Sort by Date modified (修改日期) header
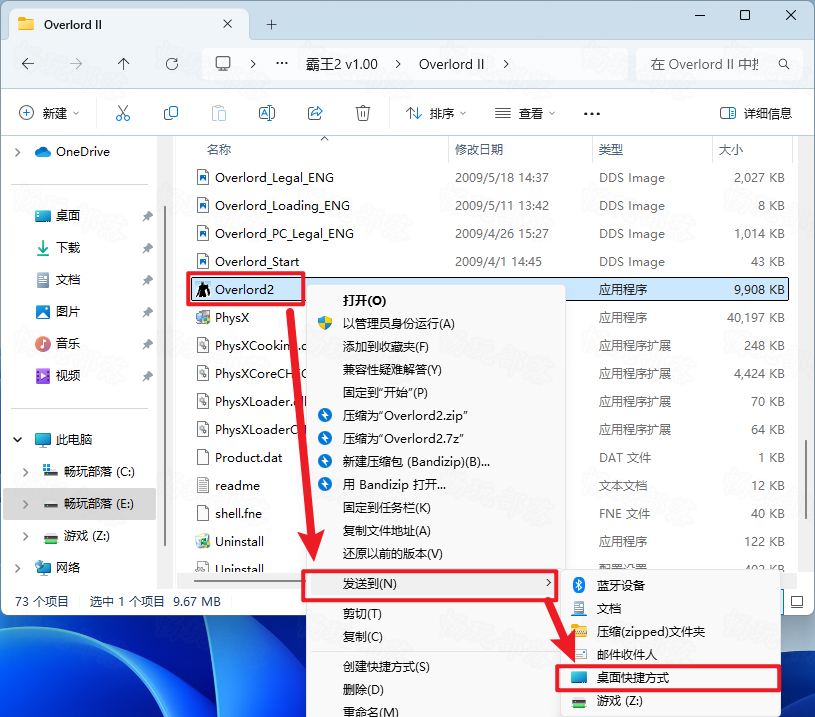Screen dimensions: 815x717 tap(479, 150)
